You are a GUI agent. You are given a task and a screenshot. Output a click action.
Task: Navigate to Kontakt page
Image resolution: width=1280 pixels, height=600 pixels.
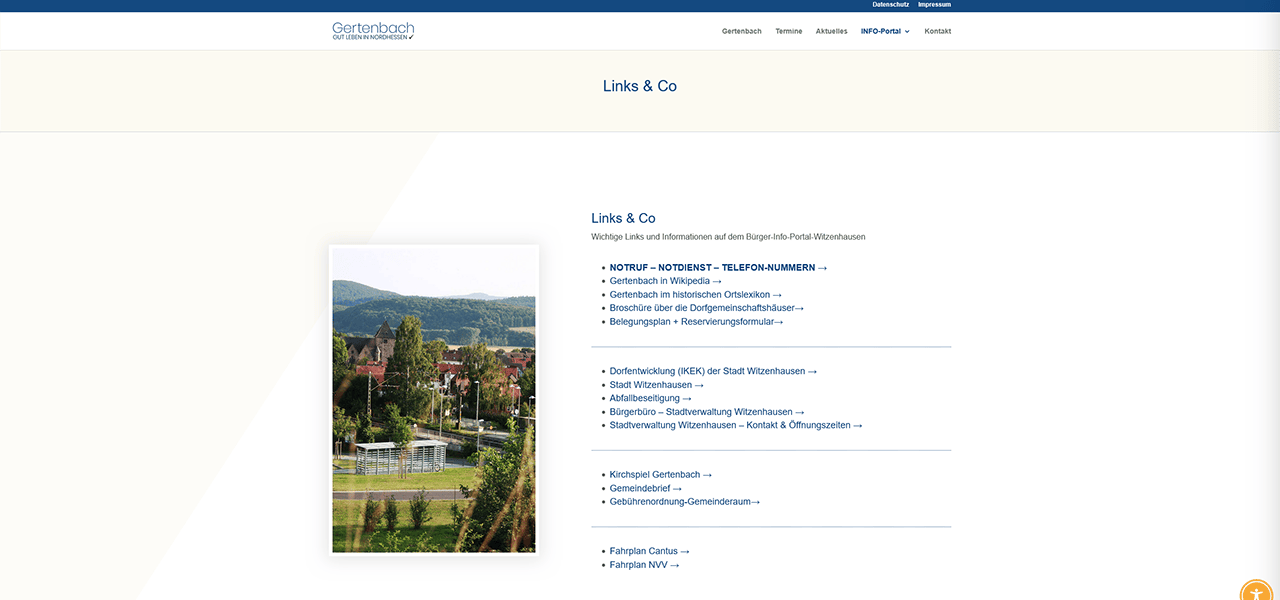937,31
